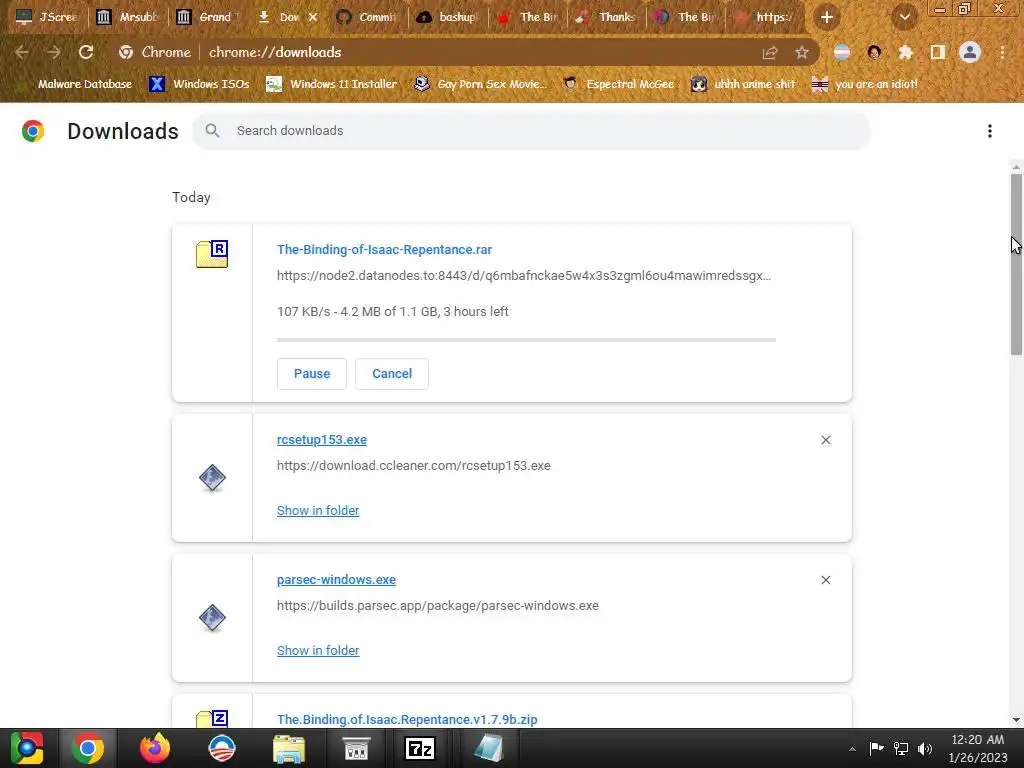Screen dimensions: 1024x768
Task: Click the Chrome logo beside Downloads
Action: click(33, 131)
